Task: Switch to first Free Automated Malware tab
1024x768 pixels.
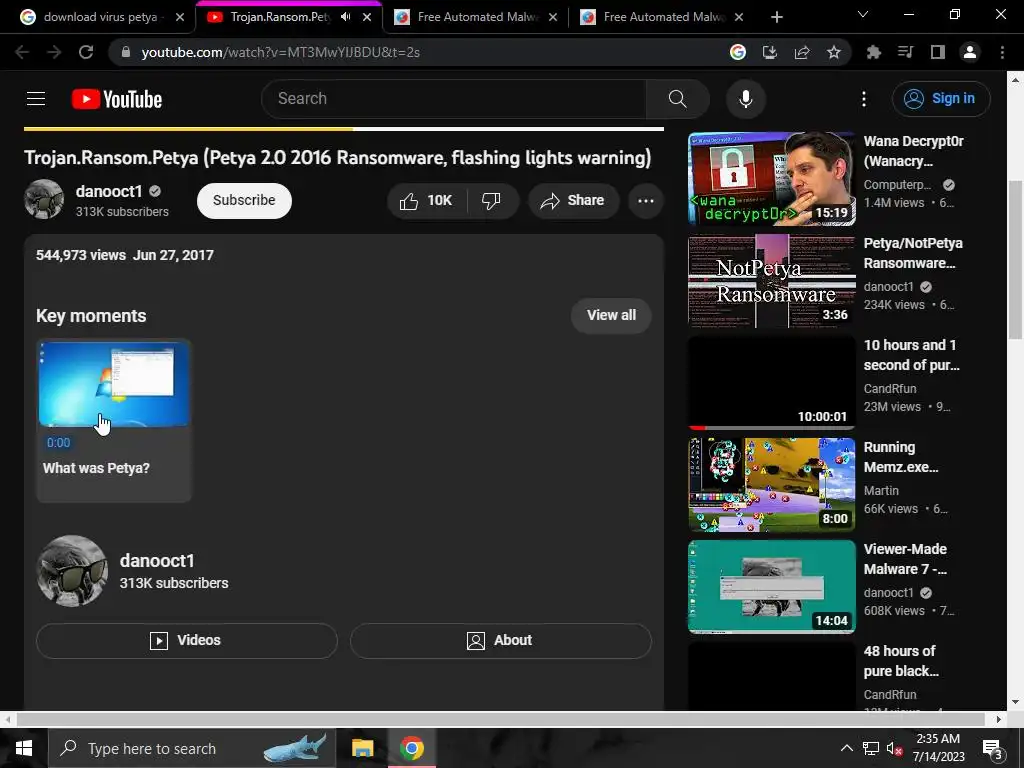Action: (475, 17)
